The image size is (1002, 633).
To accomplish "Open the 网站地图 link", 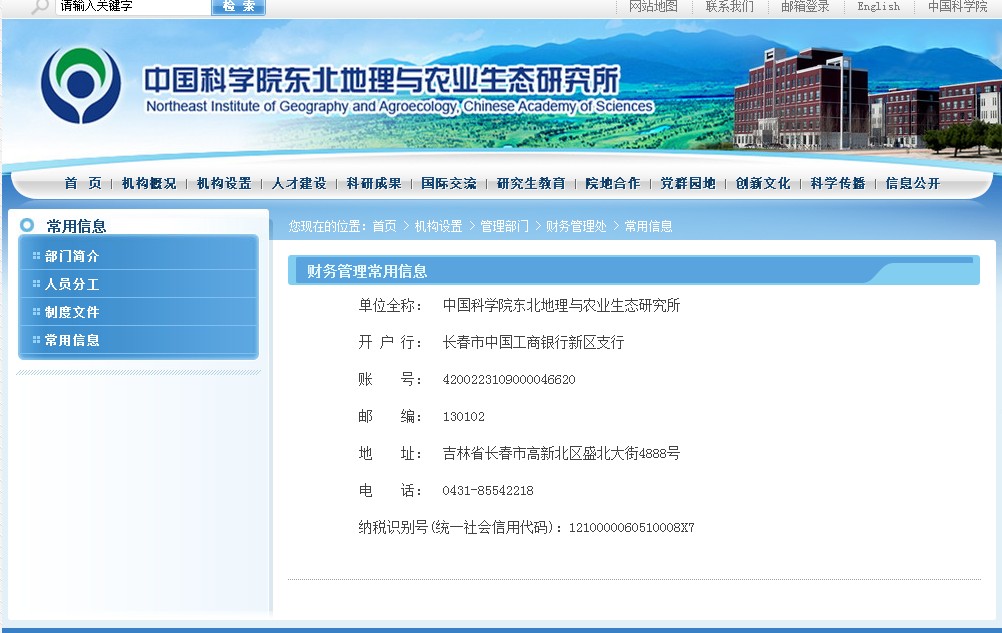I will (653, 6).
